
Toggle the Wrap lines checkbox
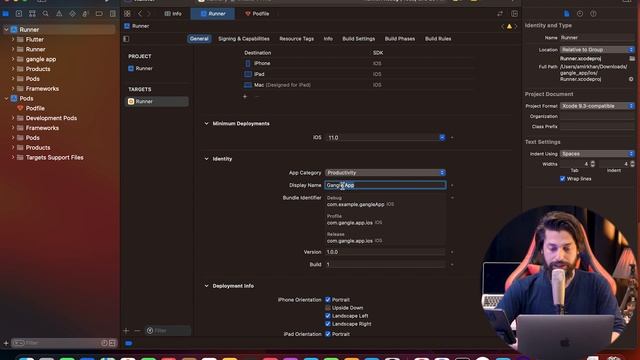pos(562,179)
